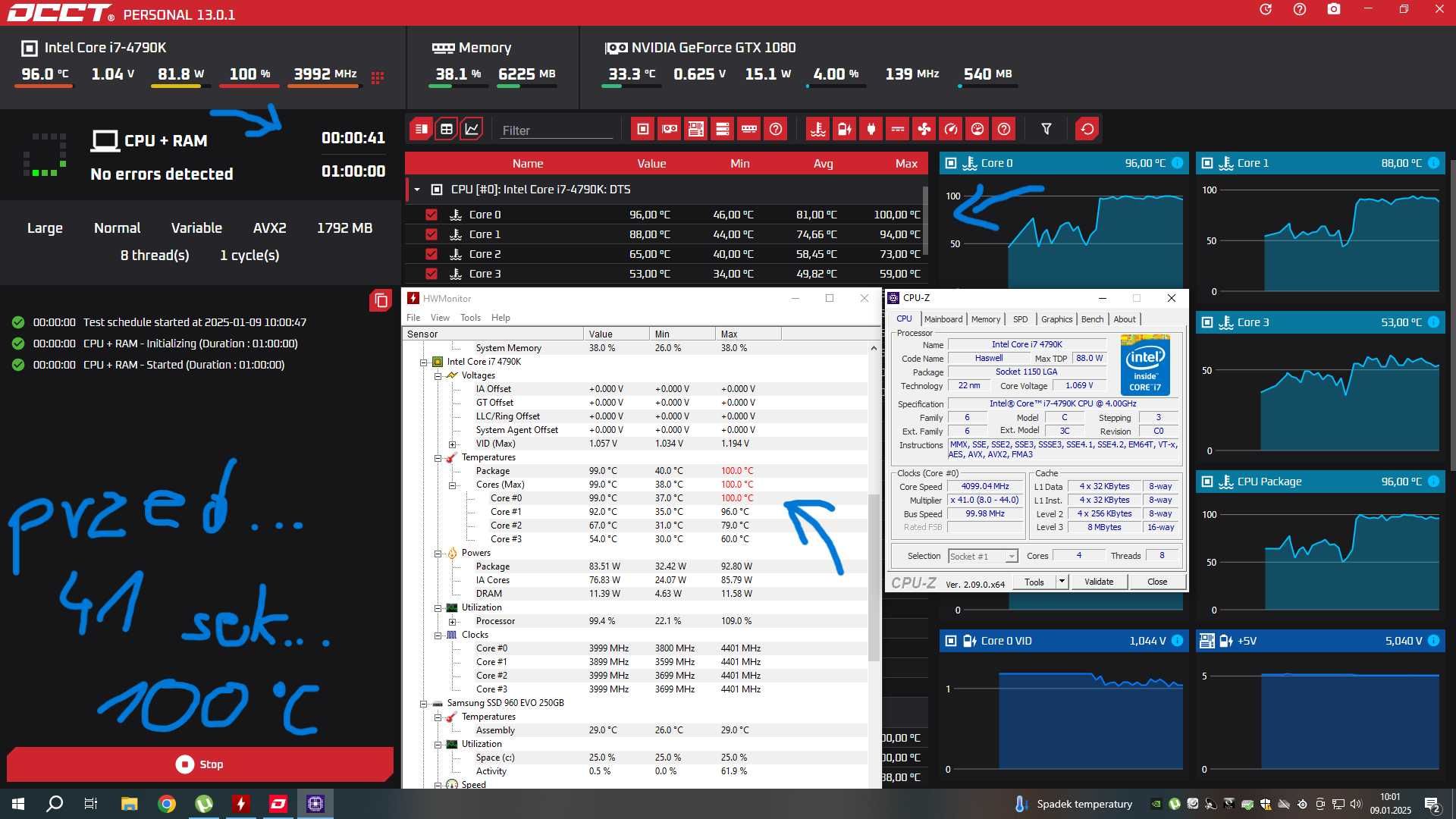
Task: Click the CPU core grid icon beside 3992 MHz
Action: click(x=378, y=77)
